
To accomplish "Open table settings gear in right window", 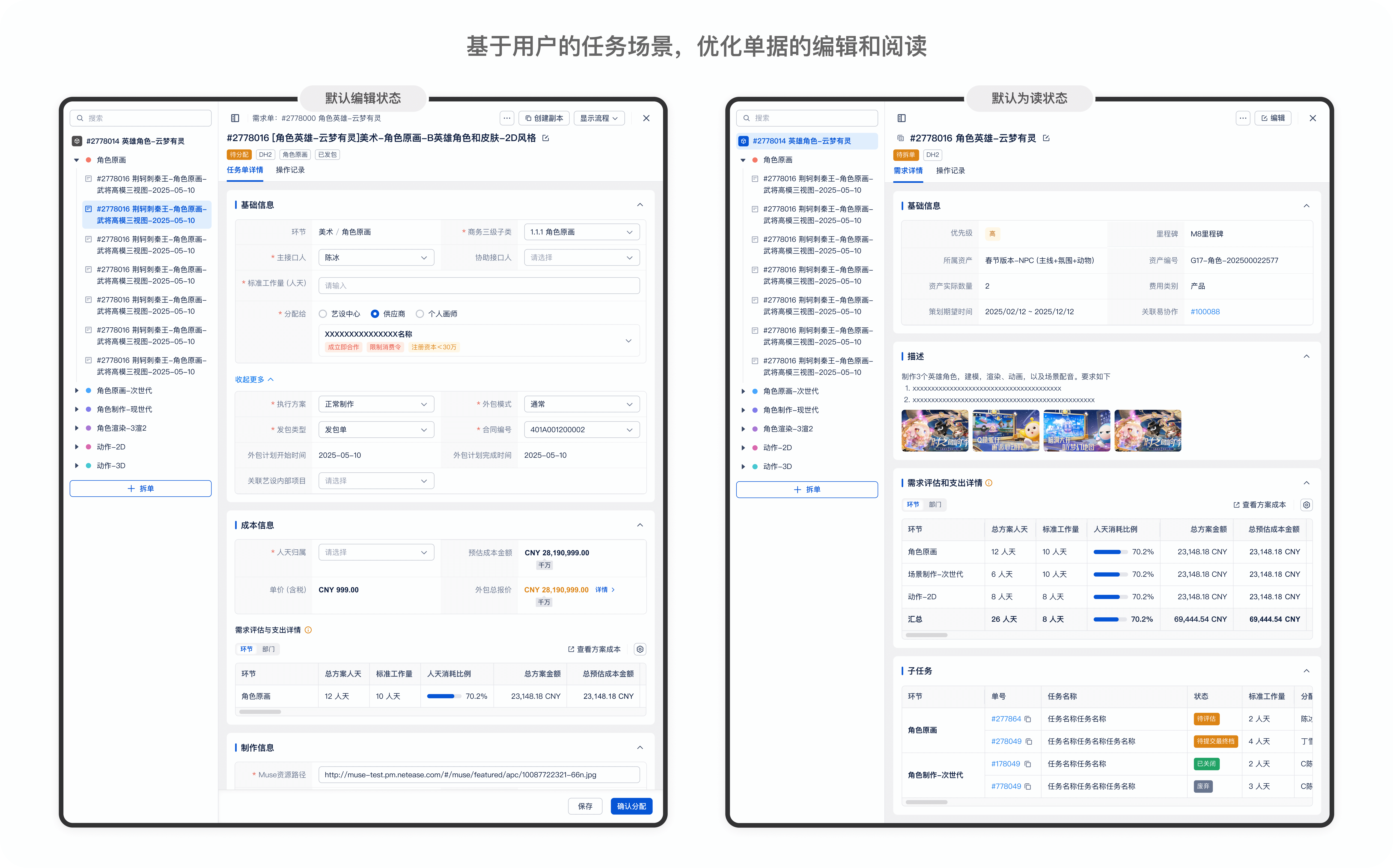I will coord(1306,505).
